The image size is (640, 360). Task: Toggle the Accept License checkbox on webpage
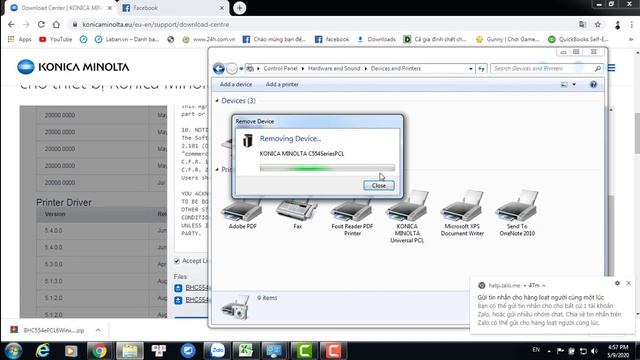point(177,261)
